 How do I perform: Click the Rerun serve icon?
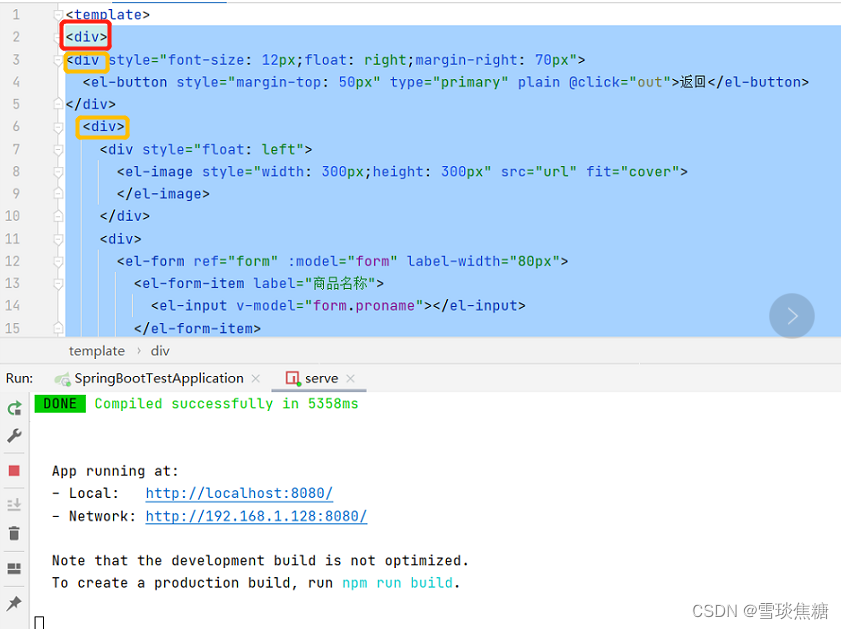(x=15, y=408)
